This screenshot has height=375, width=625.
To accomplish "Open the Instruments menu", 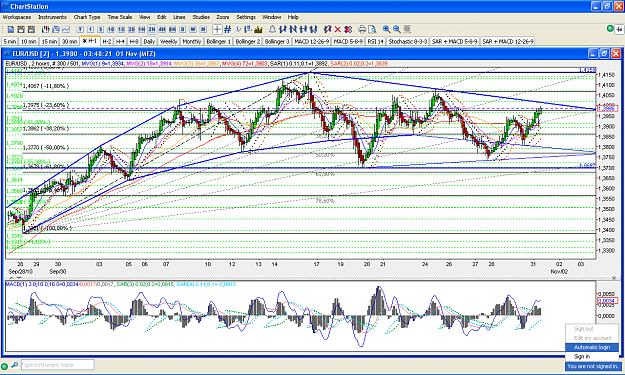I will tap(53, 17).
